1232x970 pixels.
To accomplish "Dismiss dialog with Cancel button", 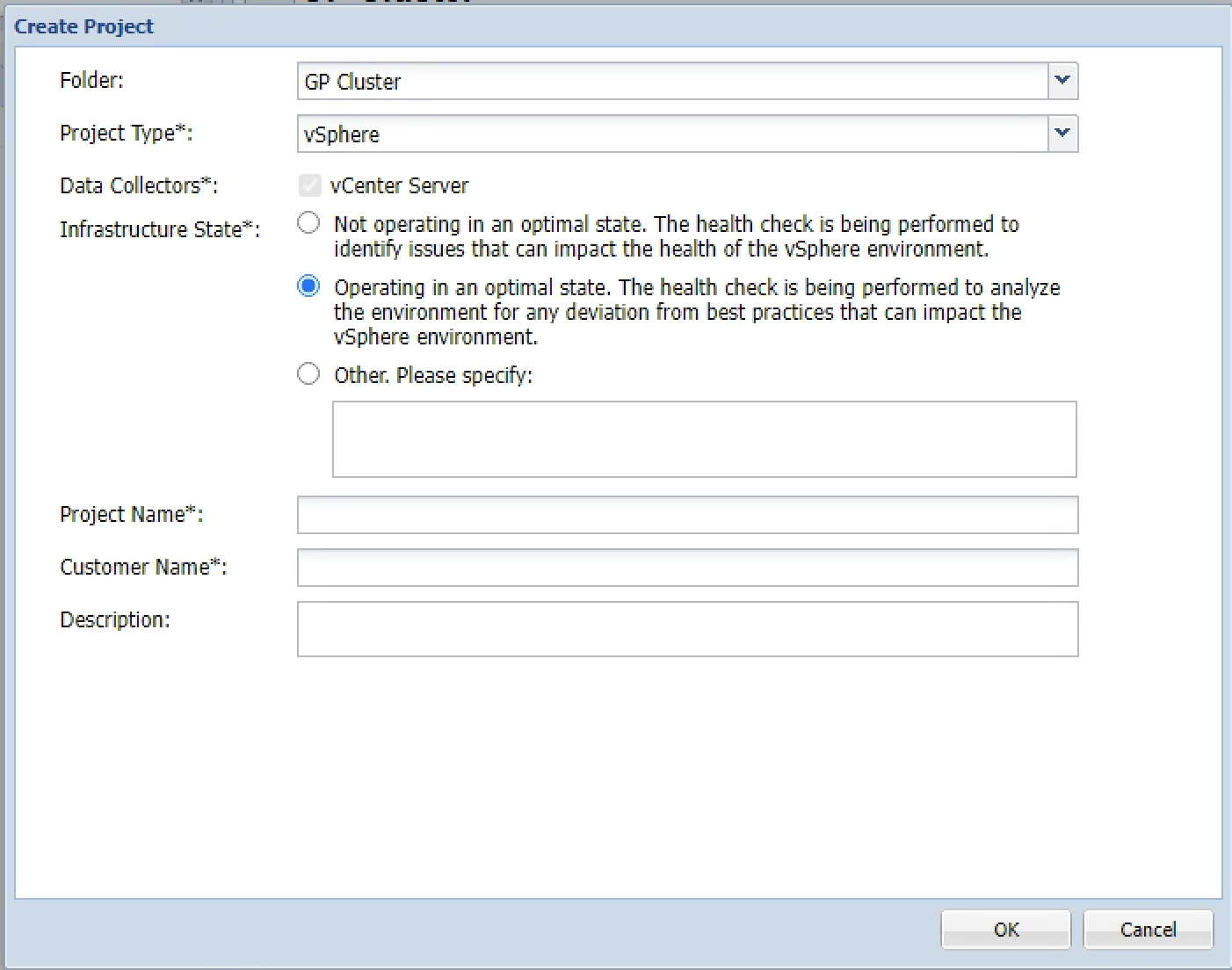I will point(1149,930).
